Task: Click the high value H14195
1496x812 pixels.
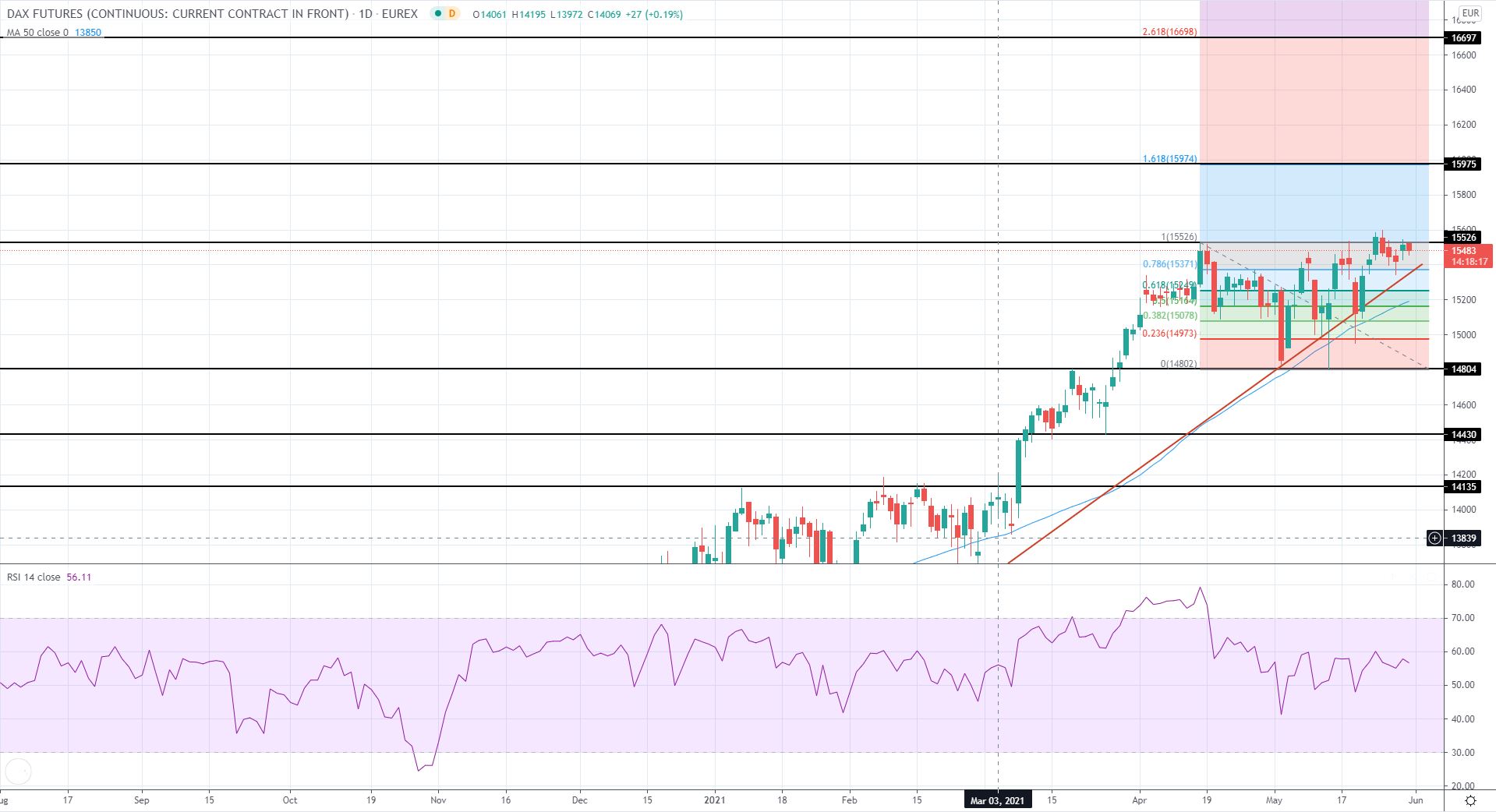Action: [528, 14]
